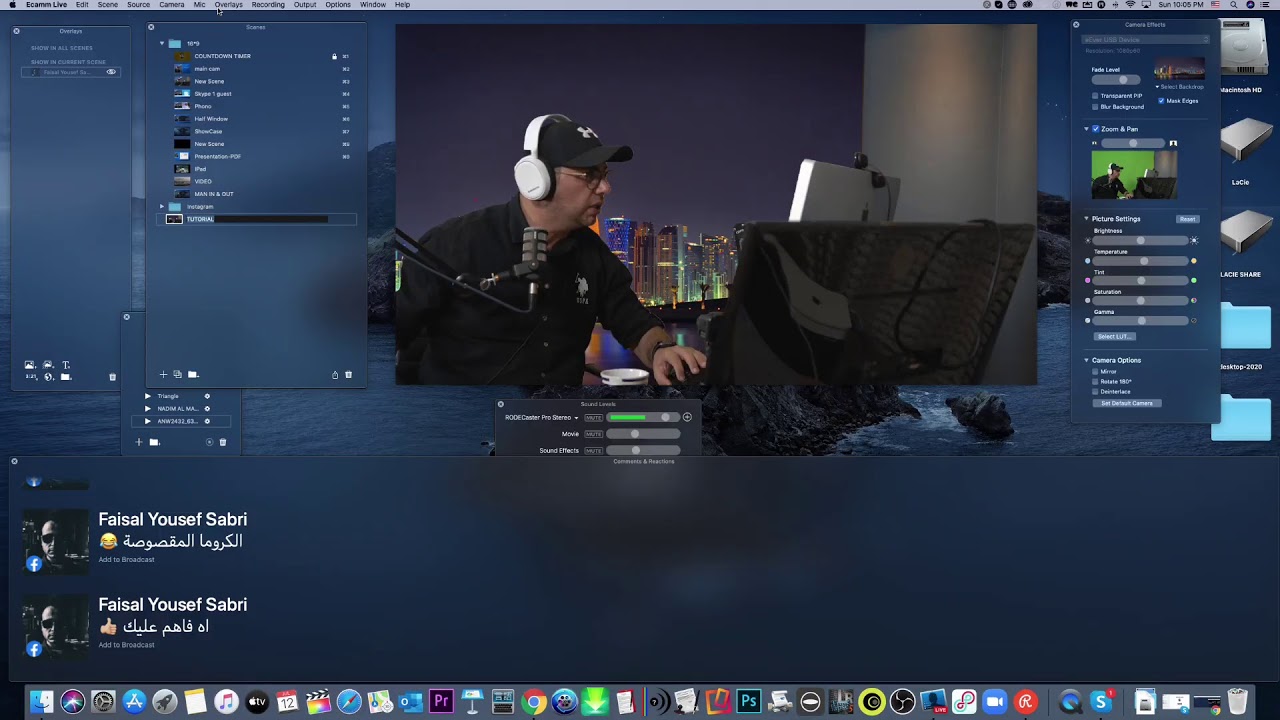Click Set Default Camera button
Image resolution: width=1280 pixels, height=720 pixels.
click(x=1127, y=403)
